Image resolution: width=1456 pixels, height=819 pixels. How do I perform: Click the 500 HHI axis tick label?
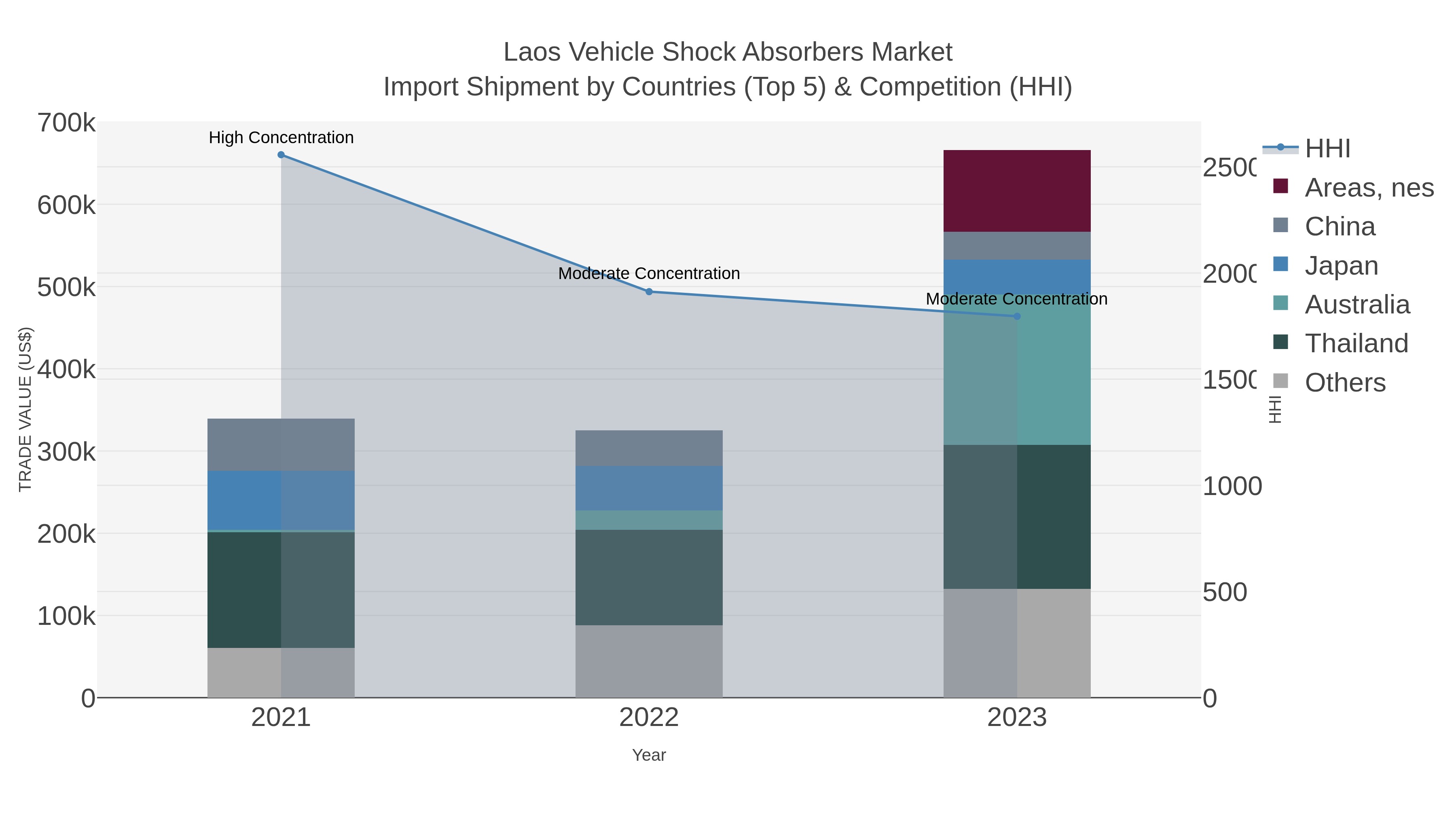(1225, 593)
